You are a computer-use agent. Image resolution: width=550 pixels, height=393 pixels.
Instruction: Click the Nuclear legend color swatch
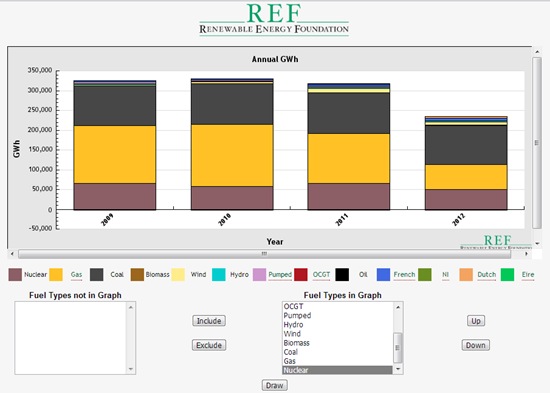[x=15, y=275]
